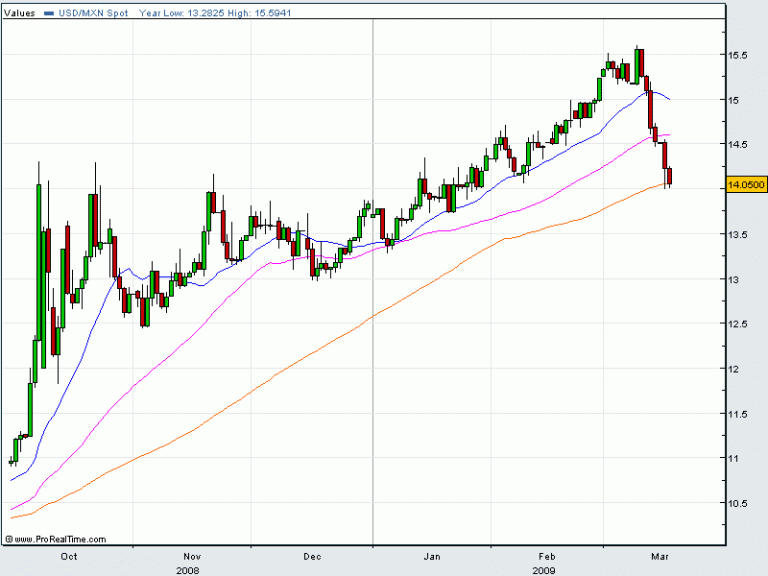The image size is (768, 576).
Task: Click the USD/MXN Spot legend color marker
Action: click(48, 14)
